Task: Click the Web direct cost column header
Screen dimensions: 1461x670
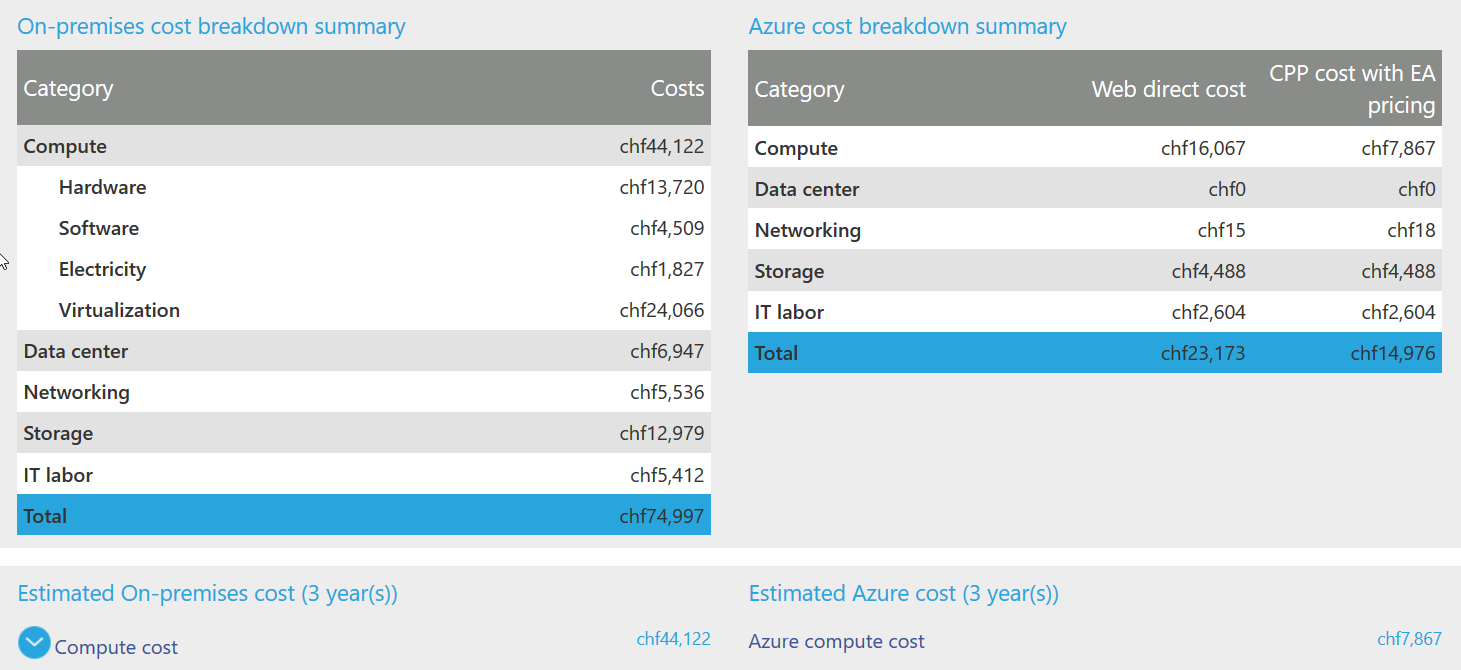Action: 1168,89
